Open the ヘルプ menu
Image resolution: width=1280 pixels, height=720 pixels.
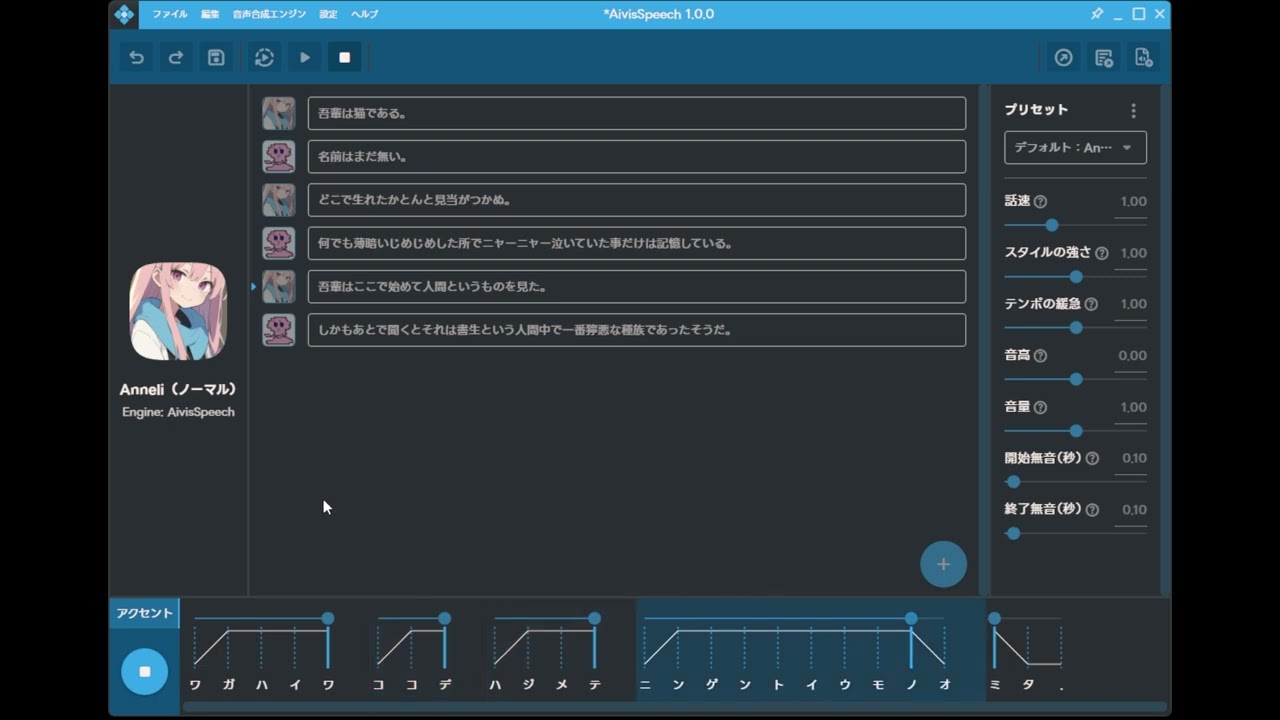point(364,14)
